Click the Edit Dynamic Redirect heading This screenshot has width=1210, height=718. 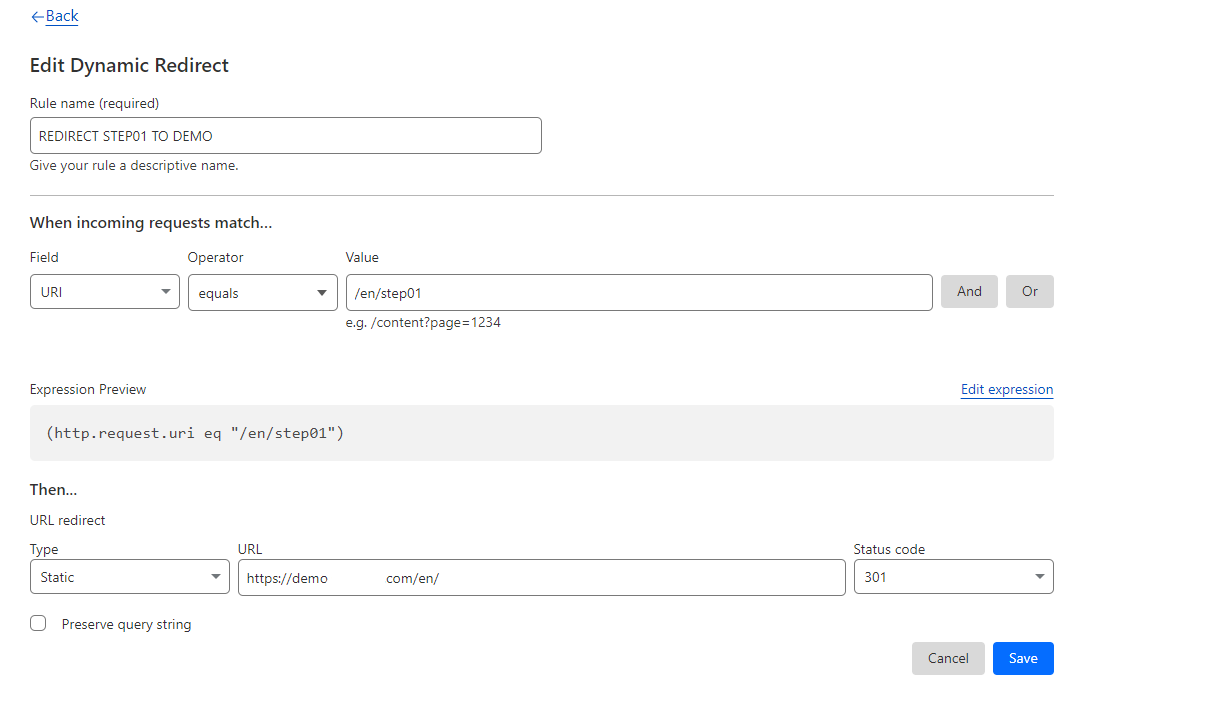(129, 66)
